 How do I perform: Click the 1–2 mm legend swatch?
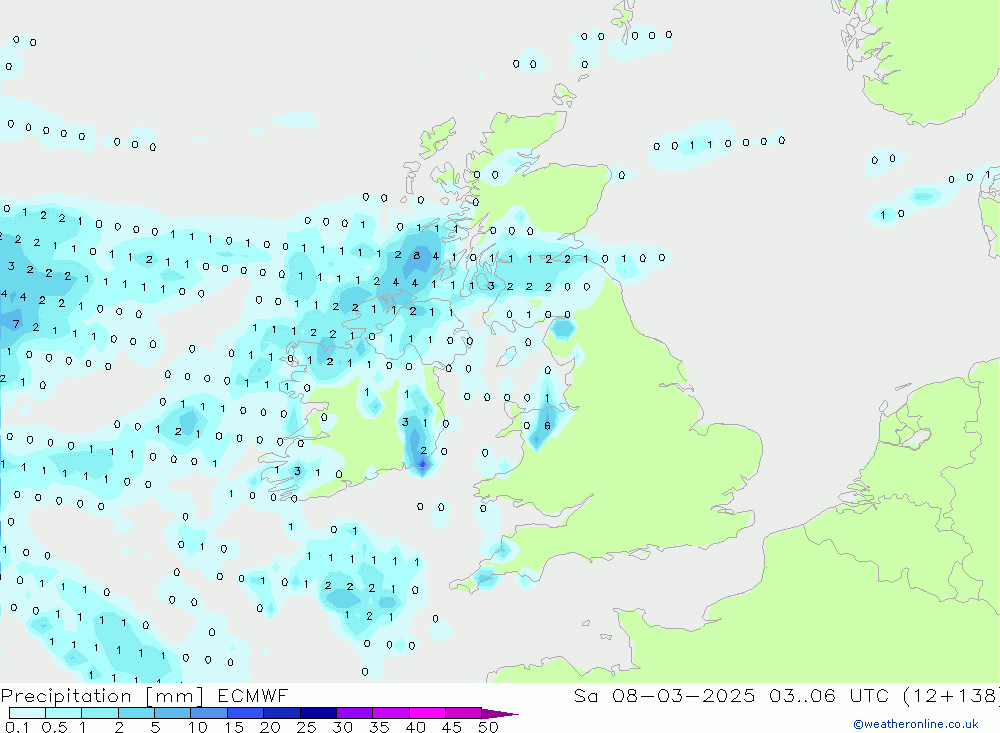[99, 713]
